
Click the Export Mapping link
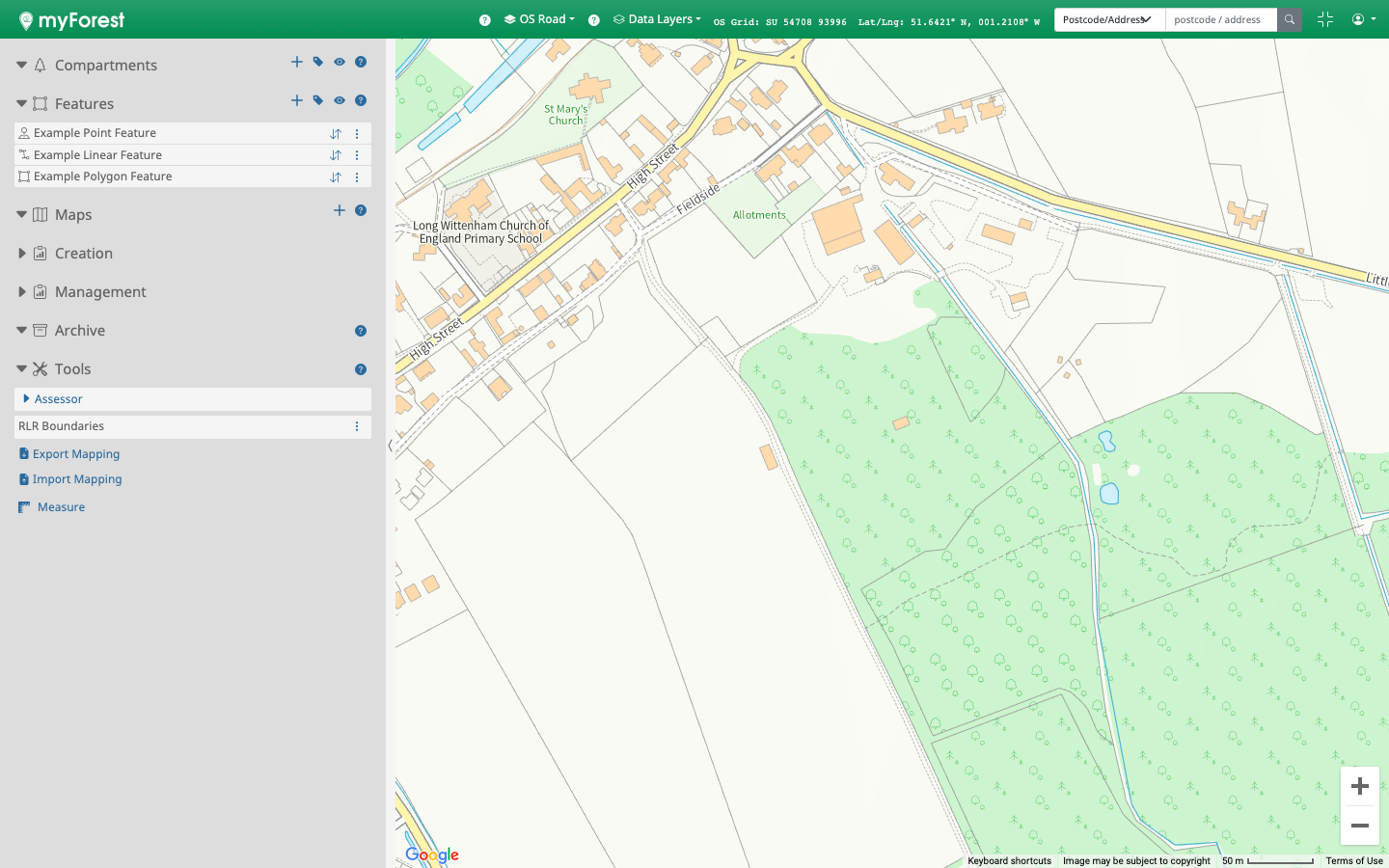point(75,454)
